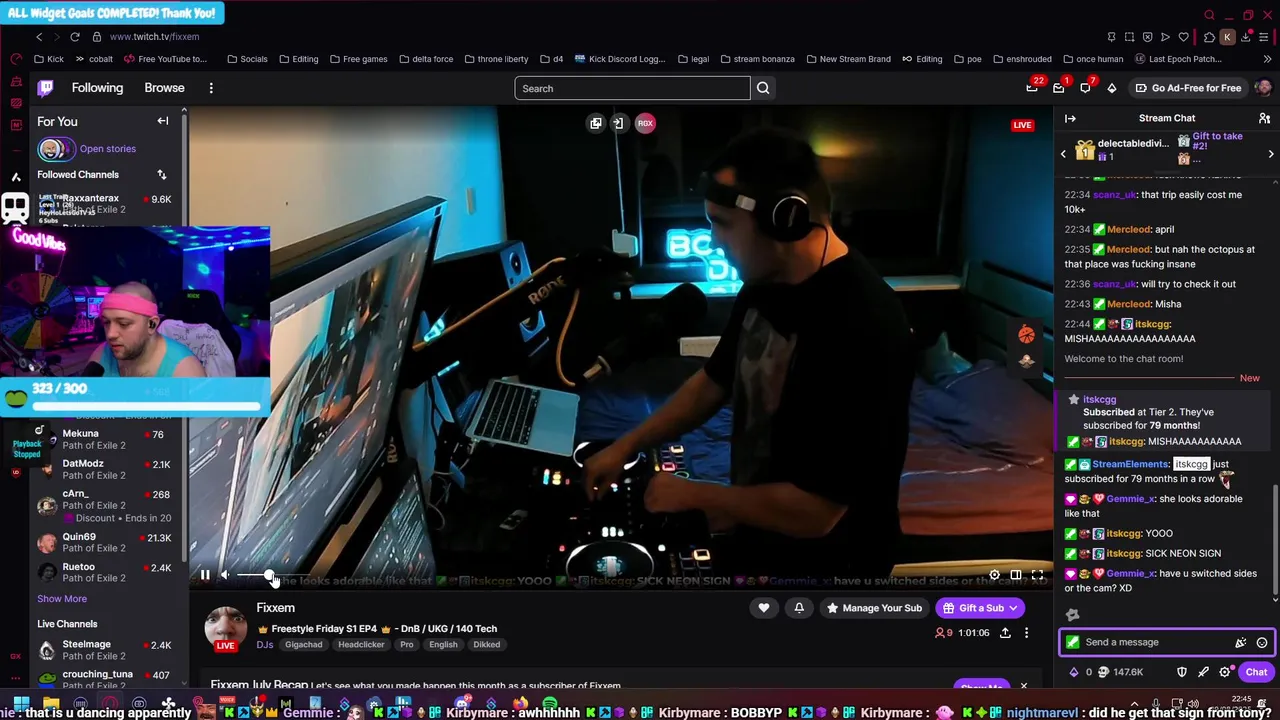This screenshot has width=1280, height=720.
Task: Click the Gigachad stream tag
Action: coord(303,645)
